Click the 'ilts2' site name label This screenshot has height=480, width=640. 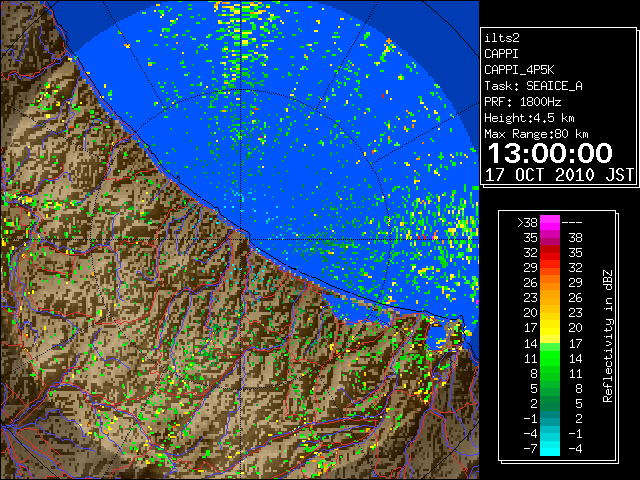click(x=502, y=38)
